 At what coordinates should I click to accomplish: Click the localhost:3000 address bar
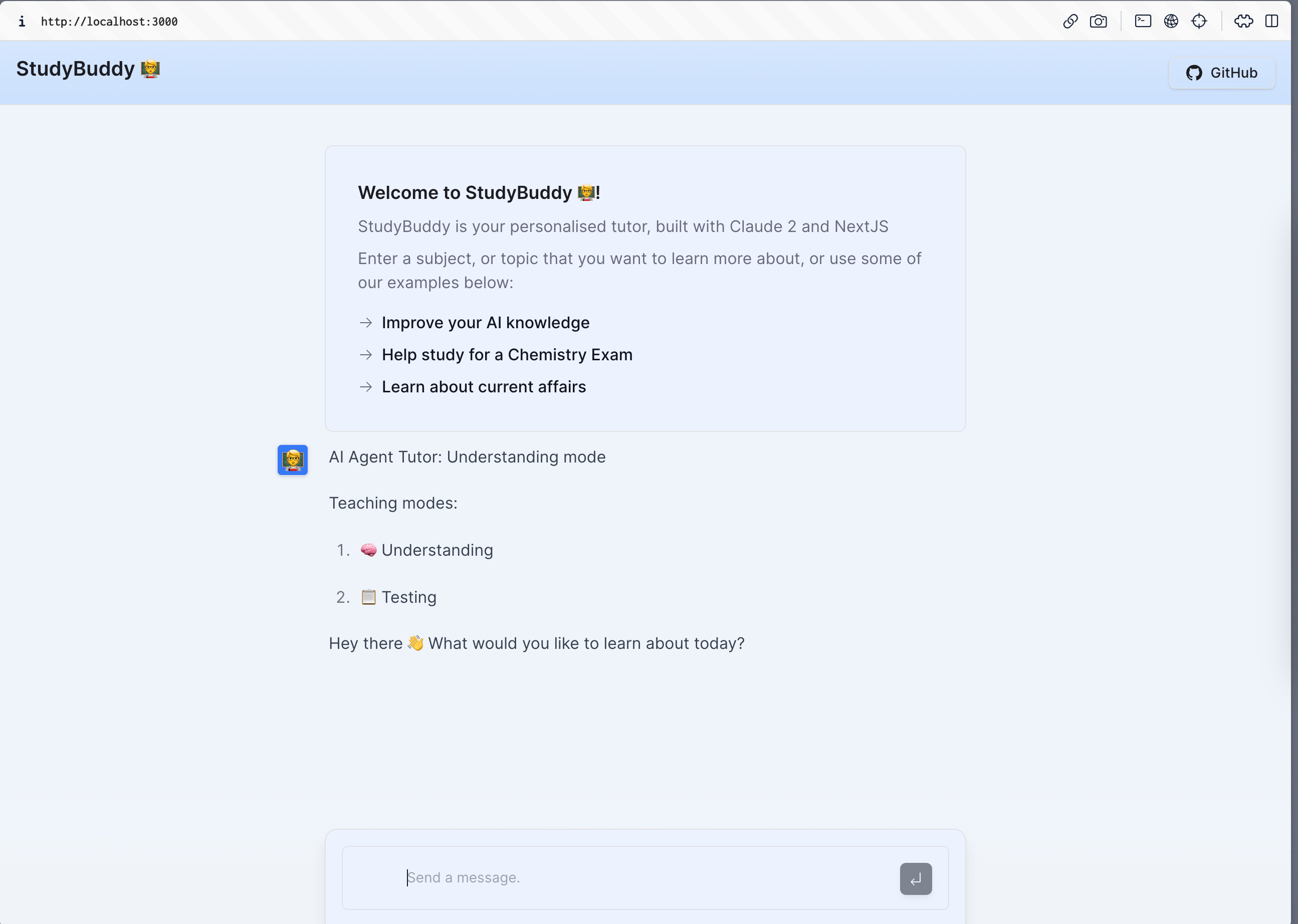click(109, 22)
